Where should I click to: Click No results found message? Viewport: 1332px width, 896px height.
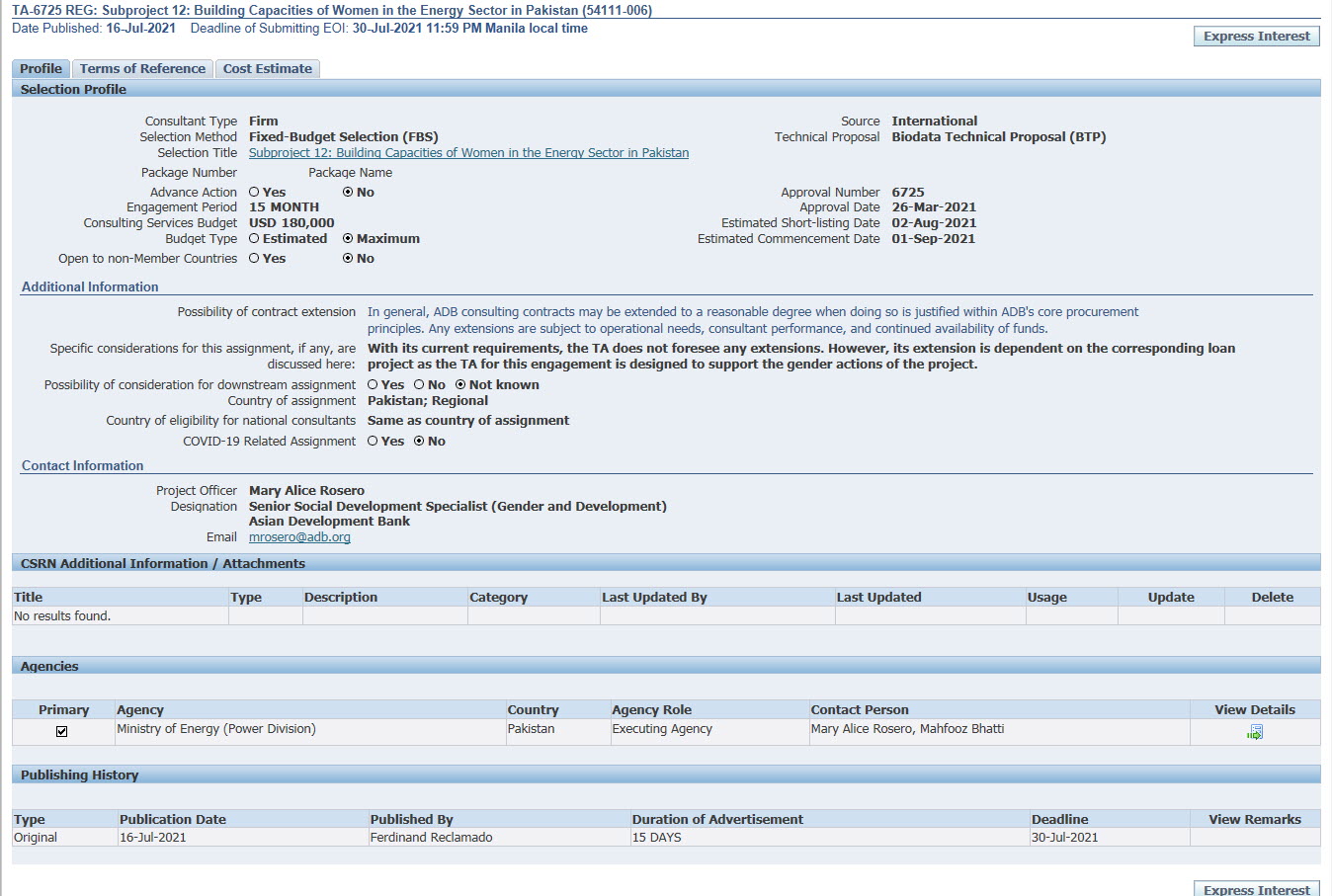[62, 616]
